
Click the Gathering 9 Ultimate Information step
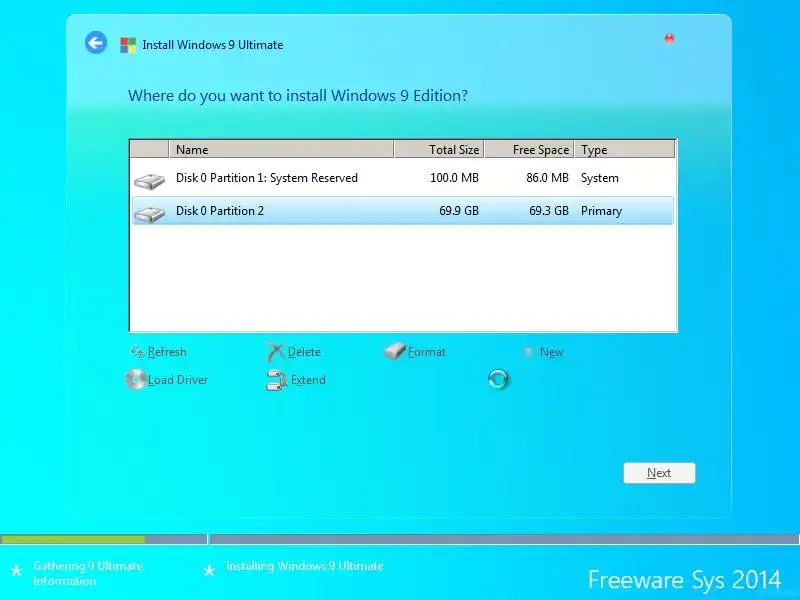[88, 573]
